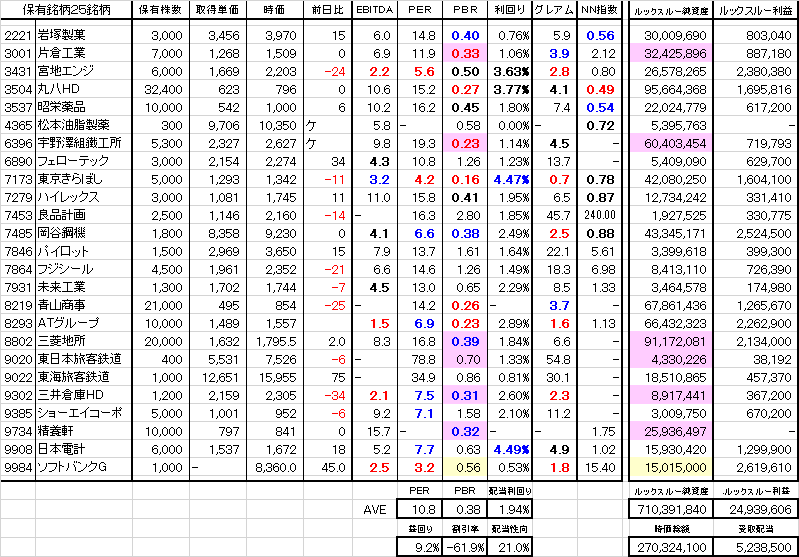Select the PER column header in top row
This screenshot has height=557, width=799.
420,10
